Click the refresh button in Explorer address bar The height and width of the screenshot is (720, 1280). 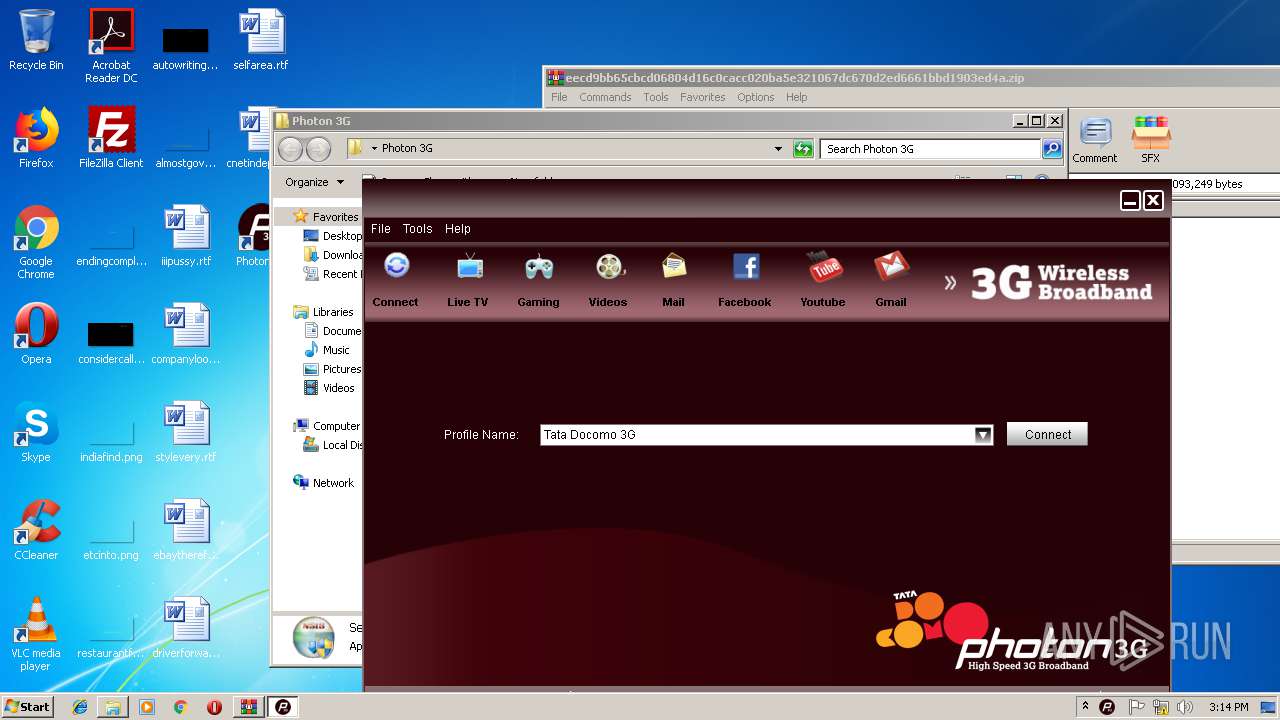click(x=803, y=149)
